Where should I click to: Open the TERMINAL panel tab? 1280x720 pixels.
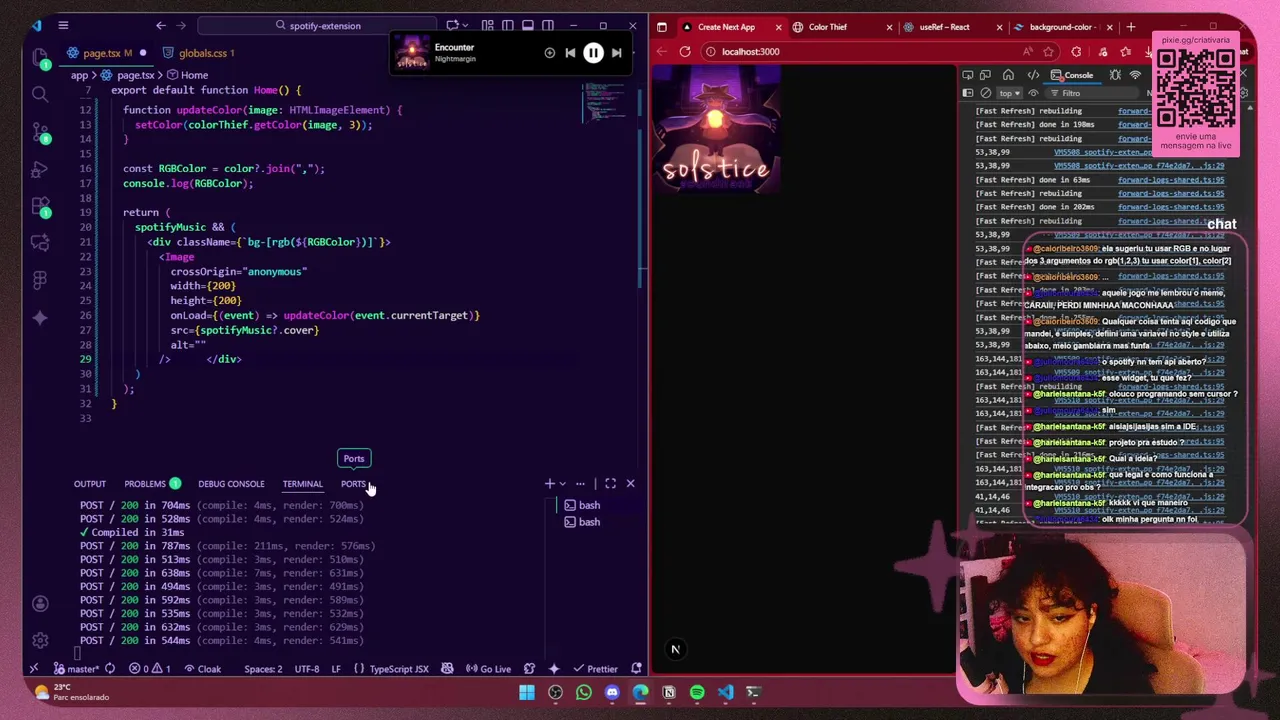point(302,484)
